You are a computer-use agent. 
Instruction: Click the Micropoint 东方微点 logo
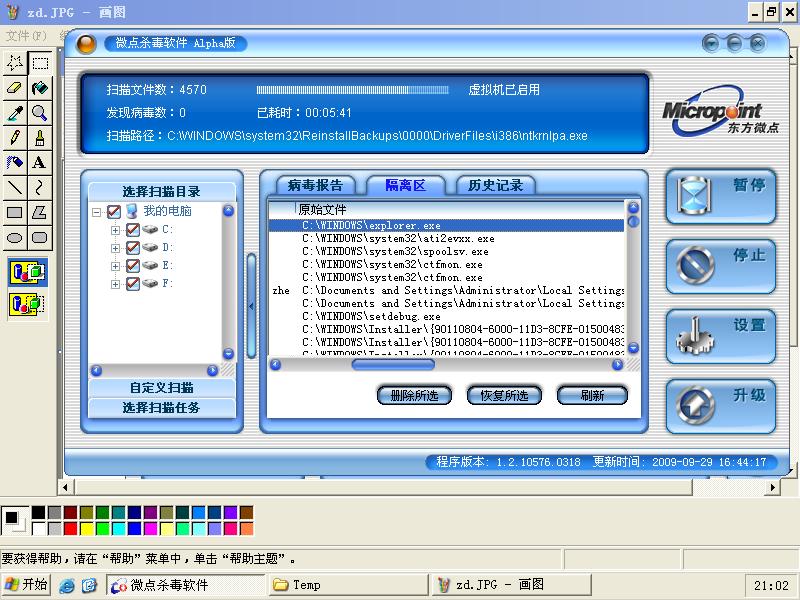point(720,111)
